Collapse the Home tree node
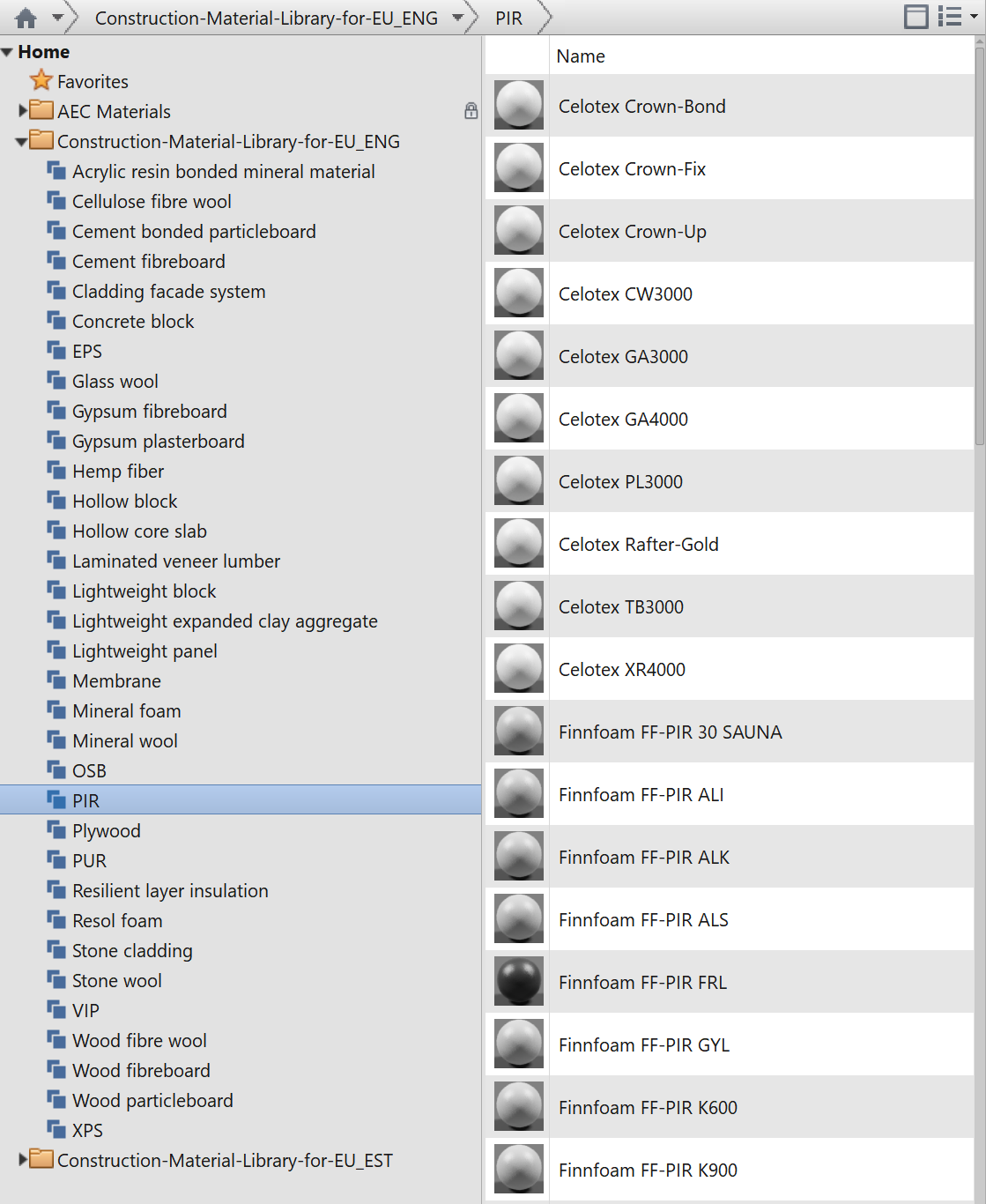 click(x=8, y=52)
